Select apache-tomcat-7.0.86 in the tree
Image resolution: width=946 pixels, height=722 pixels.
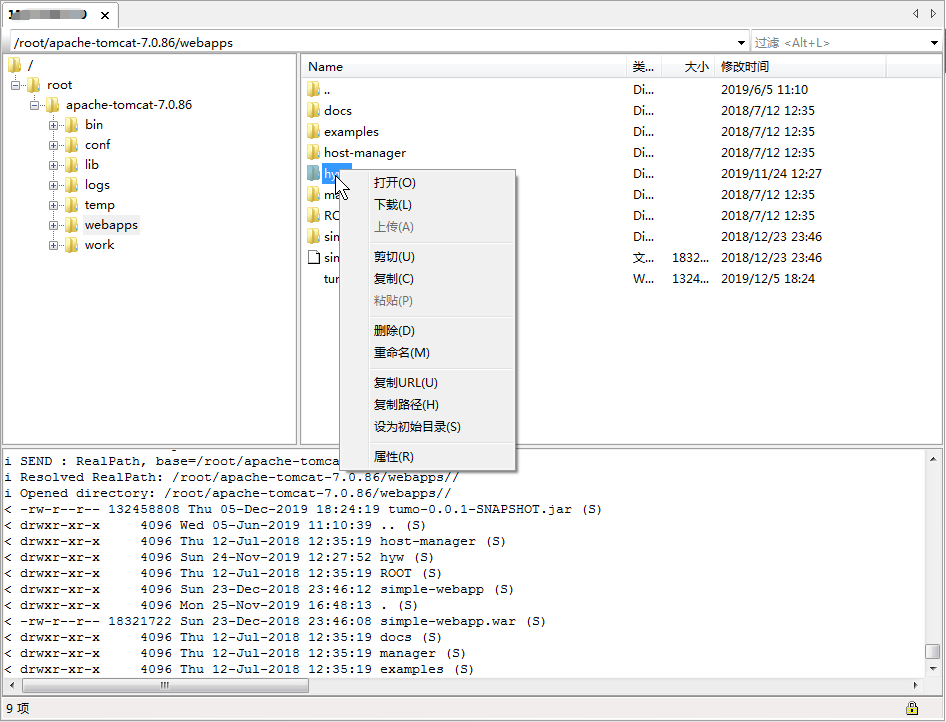[129, 105]
